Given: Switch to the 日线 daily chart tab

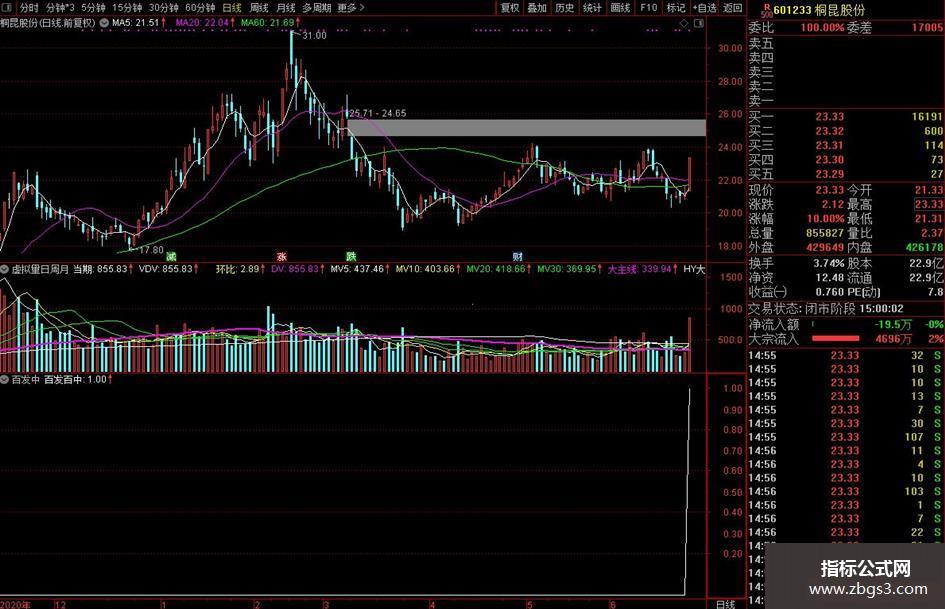Looking at the screenshot, I should tap(232, 7).
